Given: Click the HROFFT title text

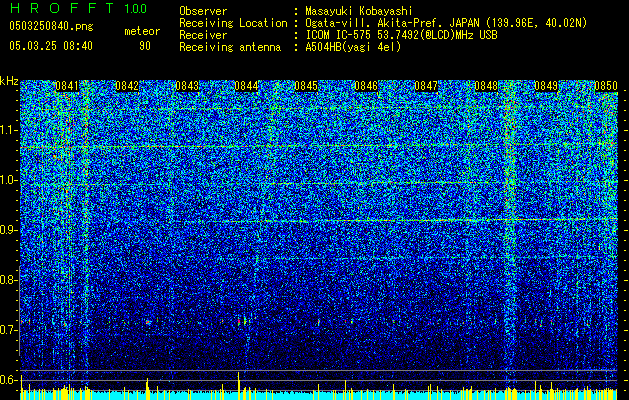Looking at the screenshot, I should pos(63,8).
